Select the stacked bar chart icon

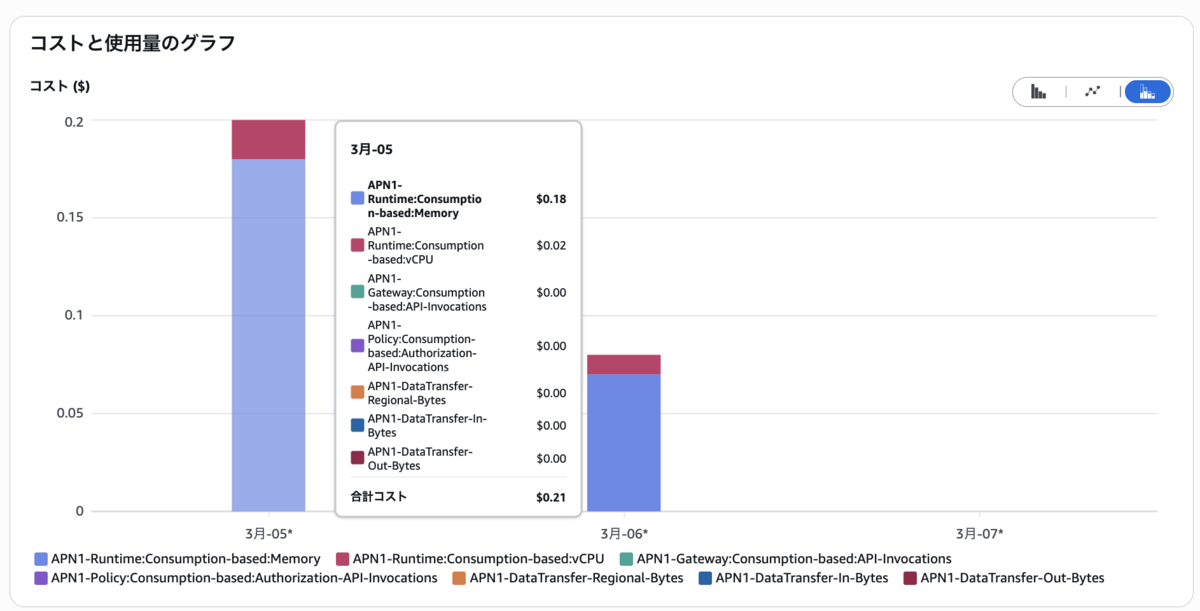[x=1147, y=92]
